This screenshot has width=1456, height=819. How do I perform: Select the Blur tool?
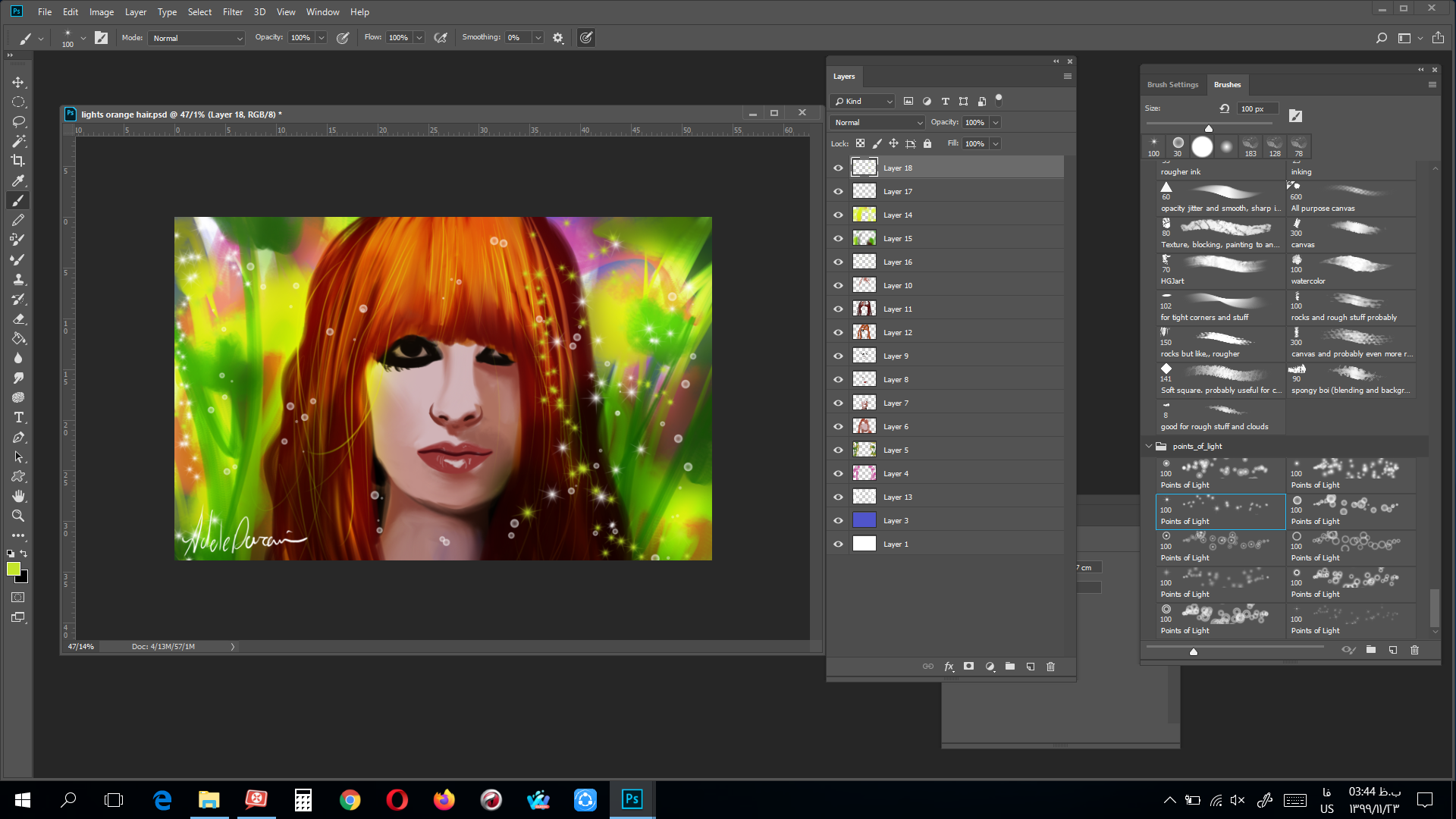coord(18,358)
